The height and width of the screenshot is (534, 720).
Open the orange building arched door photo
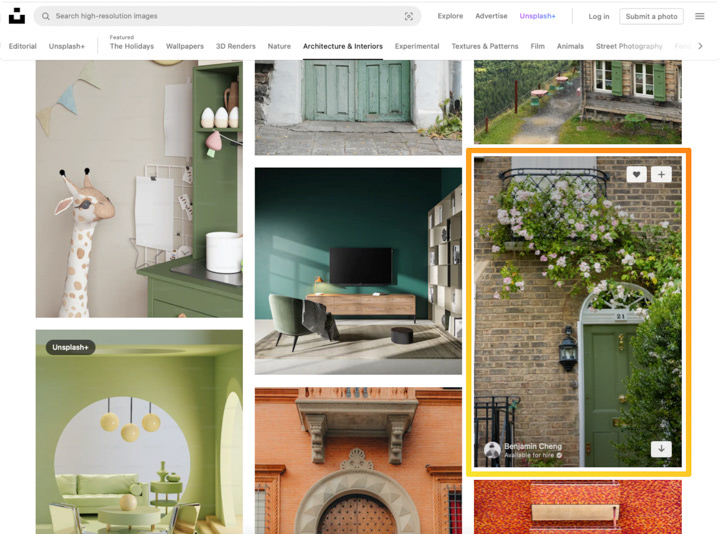tap(358, 461)
